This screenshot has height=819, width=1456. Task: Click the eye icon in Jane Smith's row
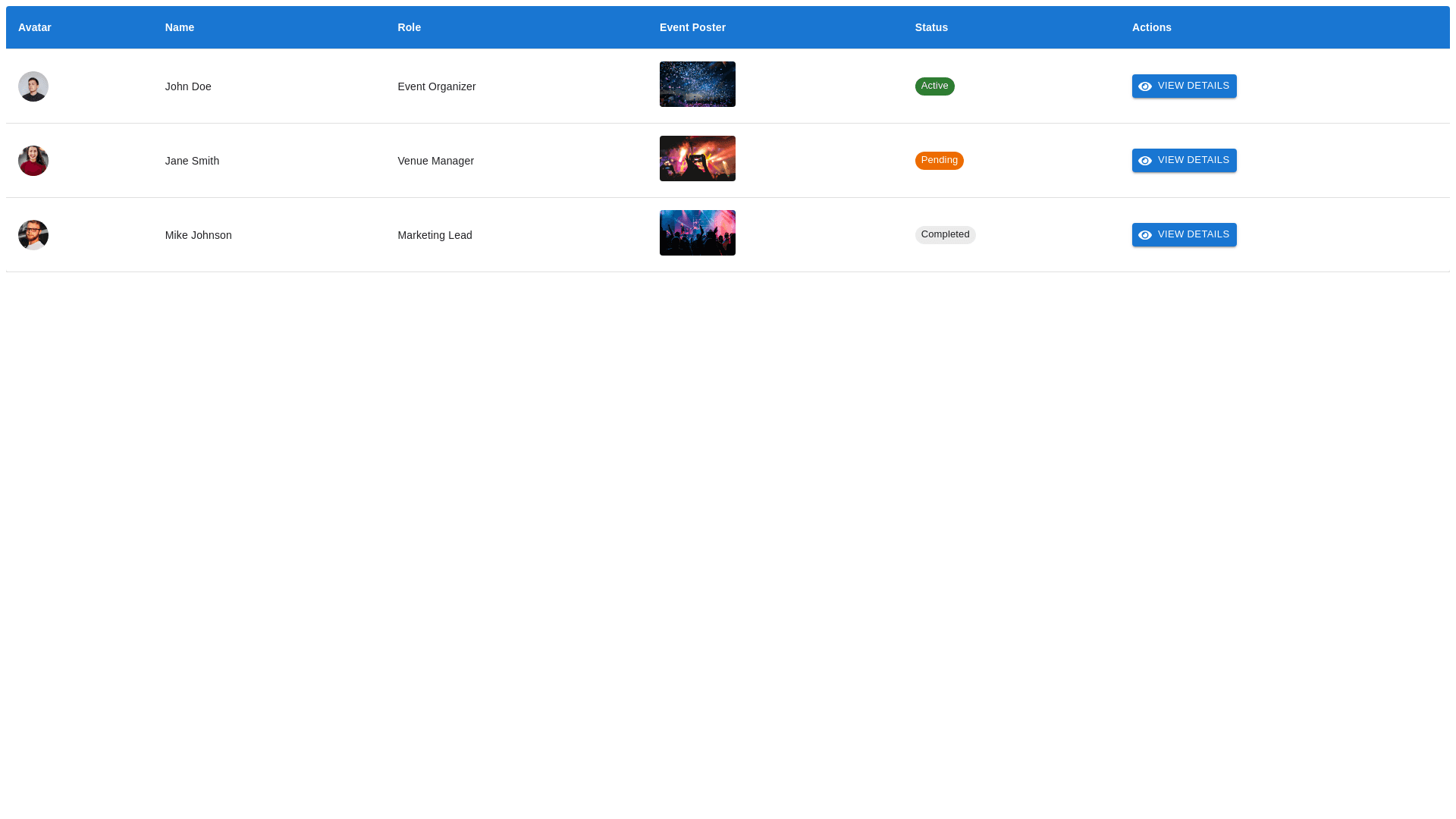tap(1145, 161)
